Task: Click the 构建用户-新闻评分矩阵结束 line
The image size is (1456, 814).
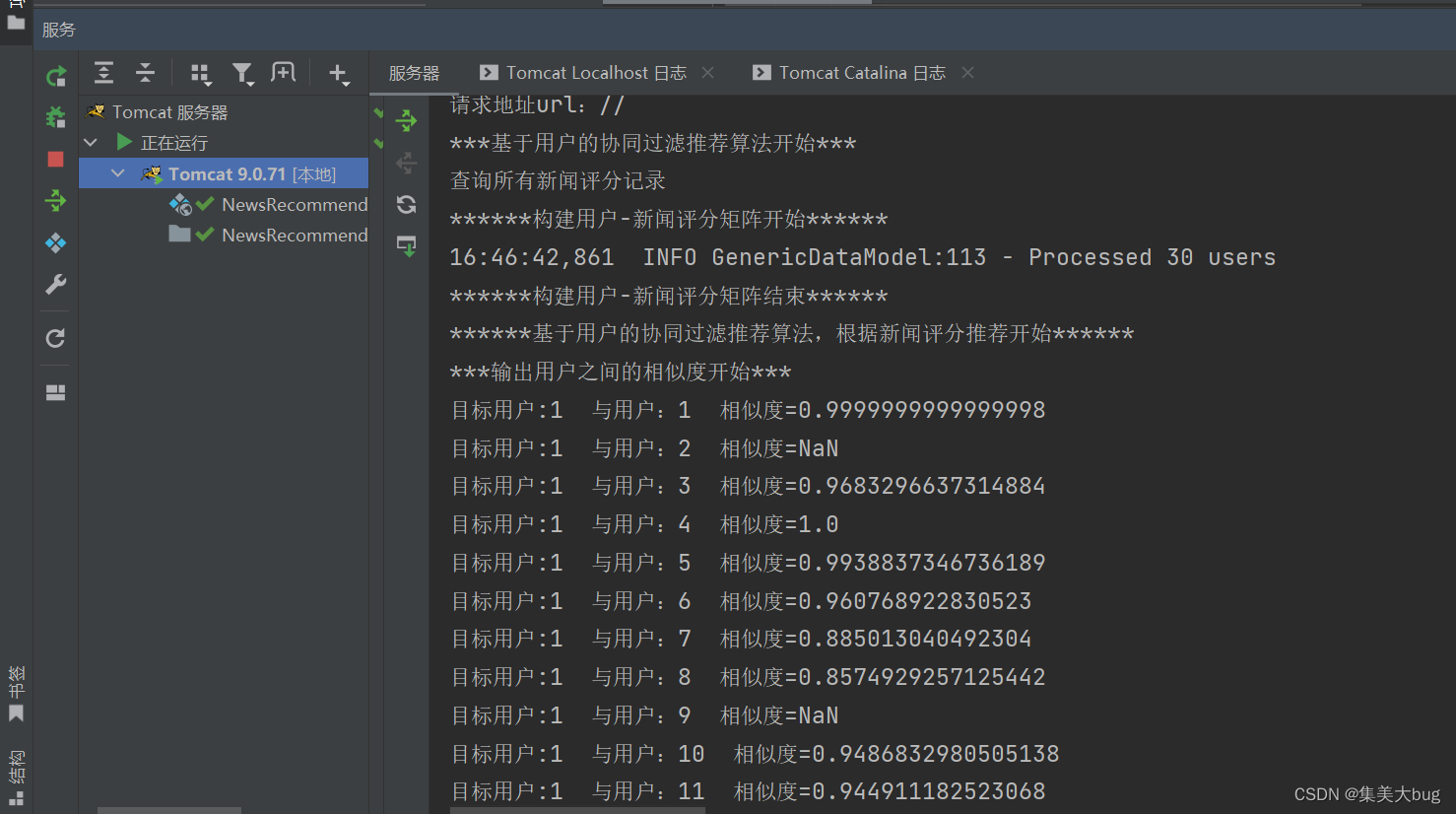Action: click(x=669, y=296)
